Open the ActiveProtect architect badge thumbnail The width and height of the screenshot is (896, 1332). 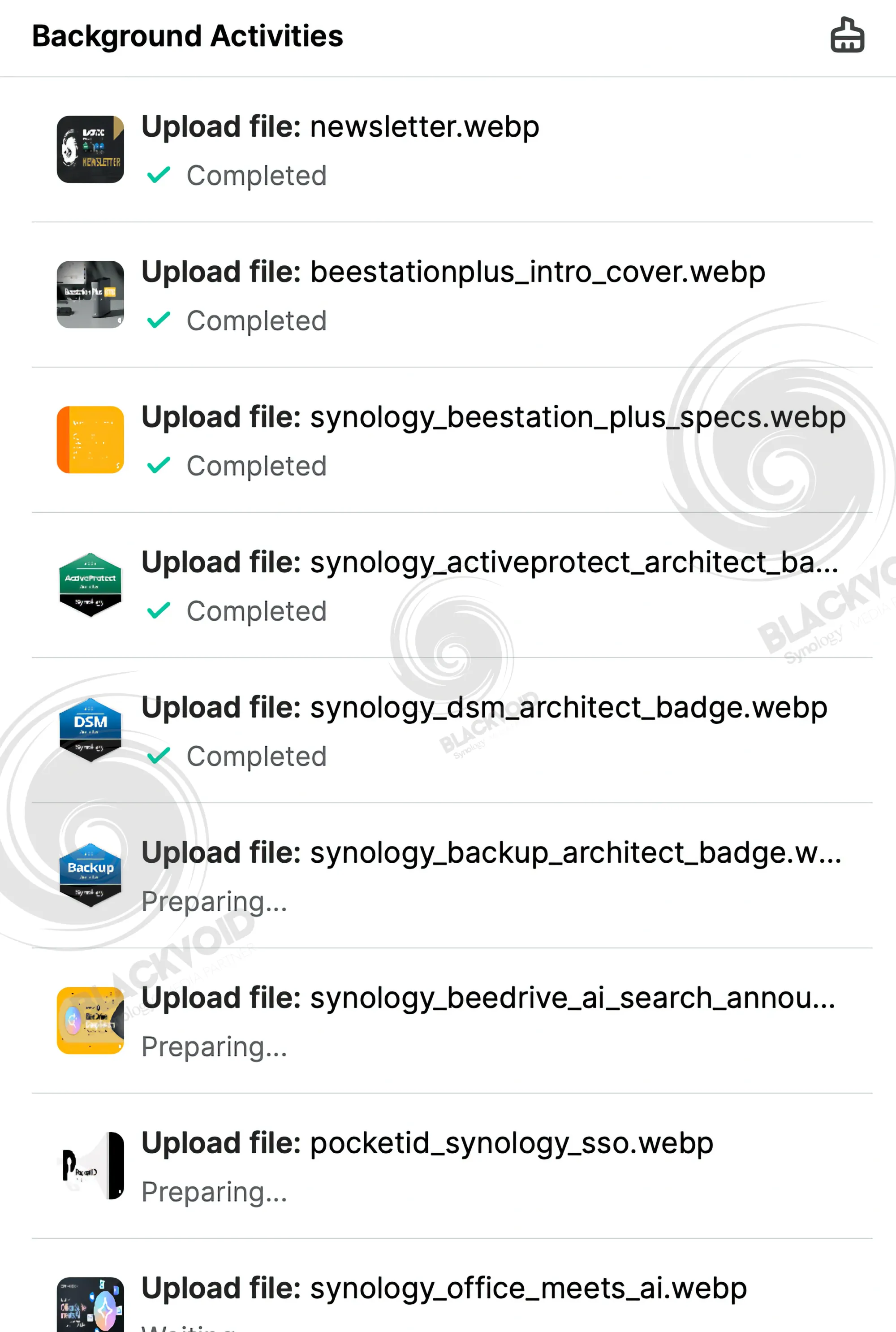pyautogui.click(x=90, y=585)
